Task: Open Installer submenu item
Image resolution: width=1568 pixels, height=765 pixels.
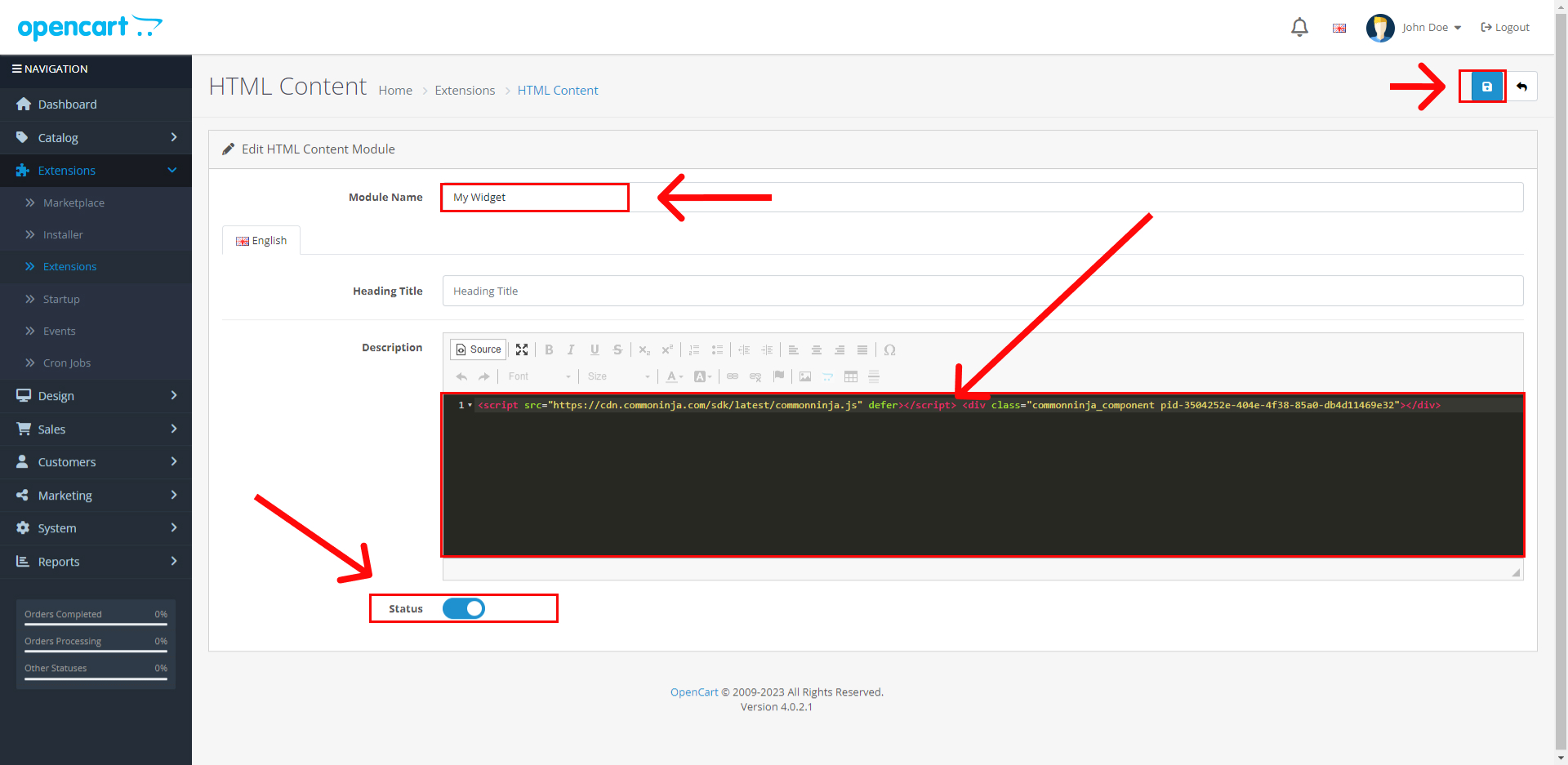Action: pyautogui.click(x=96, y=234)
